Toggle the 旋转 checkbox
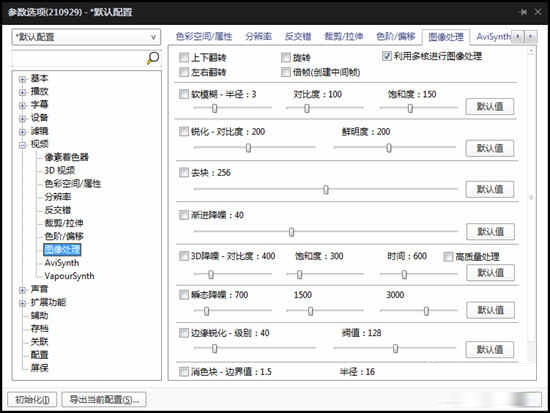Viewport: 550px width, 413px height. [x=286, y=57]
